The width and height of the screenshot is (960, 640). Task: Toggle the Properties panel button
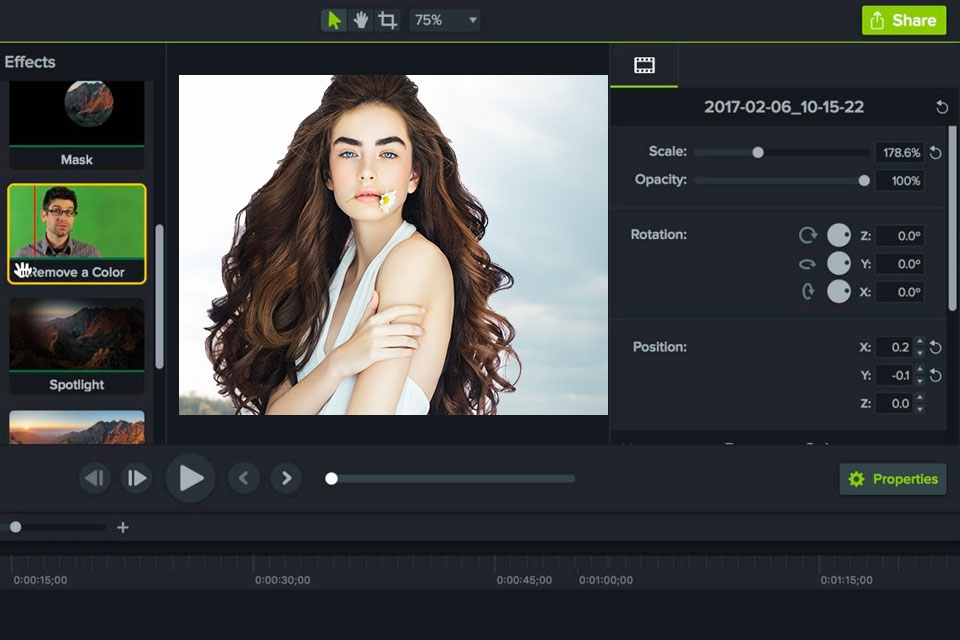(893, 479)
